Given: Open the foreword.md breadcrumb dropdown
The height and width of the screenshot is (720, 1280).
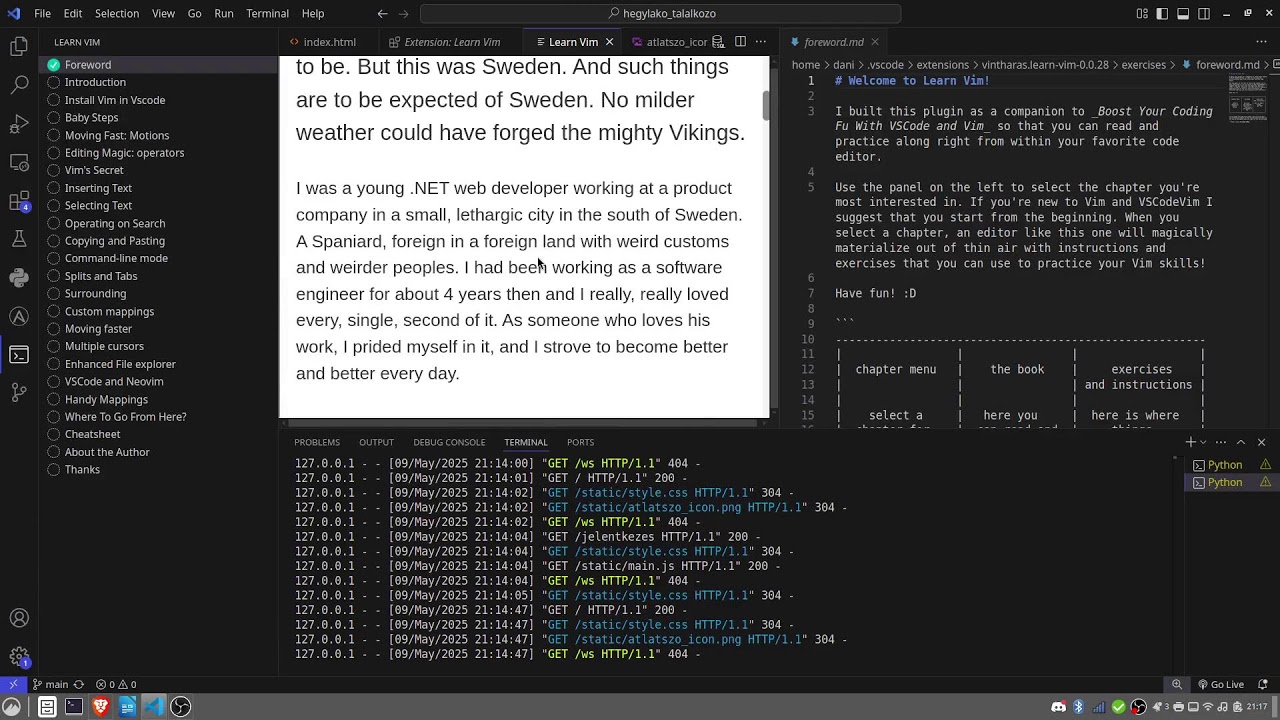Looking at the screenshot, I should (1220, 65).
